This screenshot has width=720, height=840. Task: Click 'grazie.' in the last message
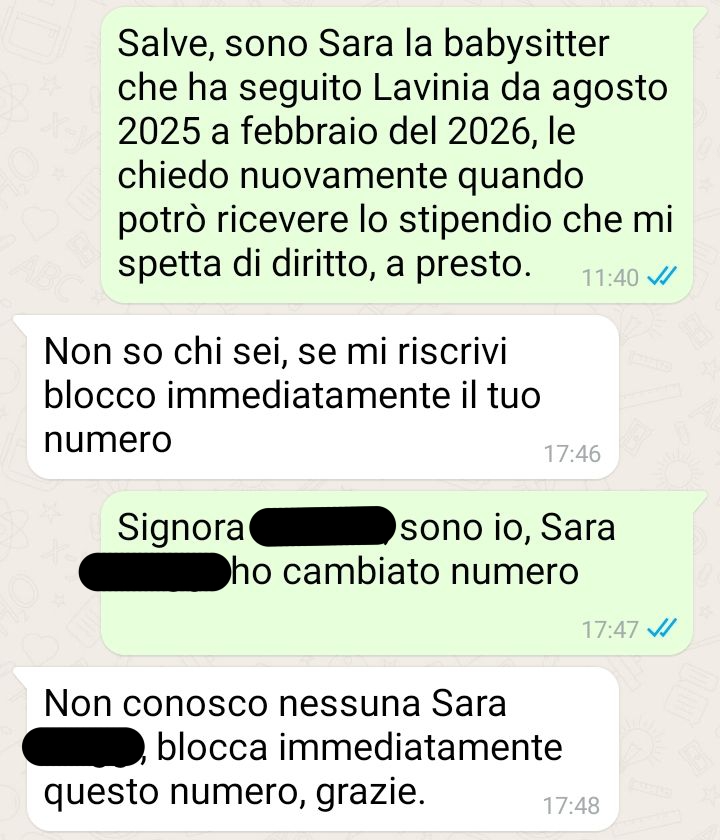point(370,793)
